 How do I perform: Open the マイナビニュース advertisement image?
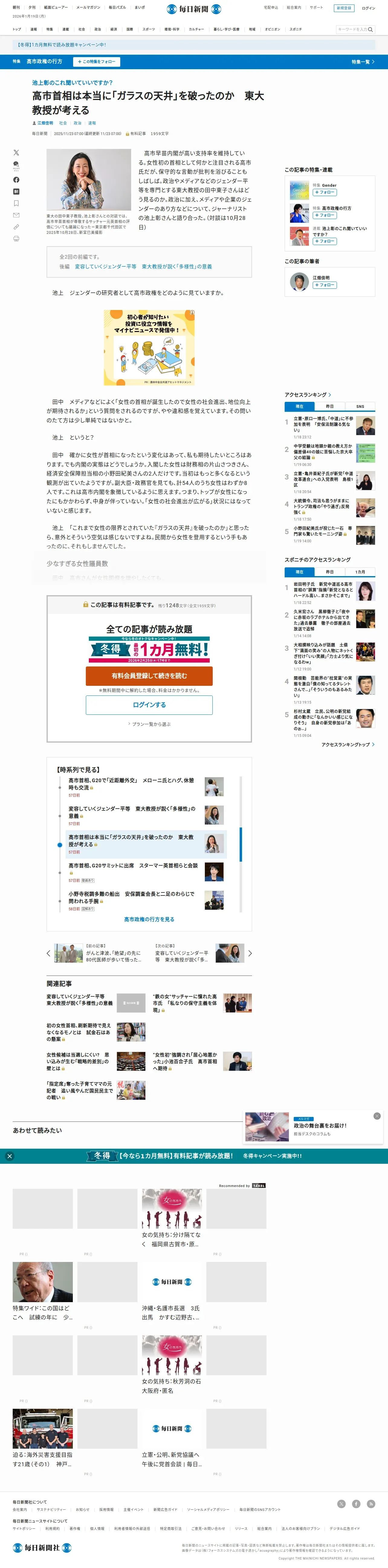pos(149,347)
